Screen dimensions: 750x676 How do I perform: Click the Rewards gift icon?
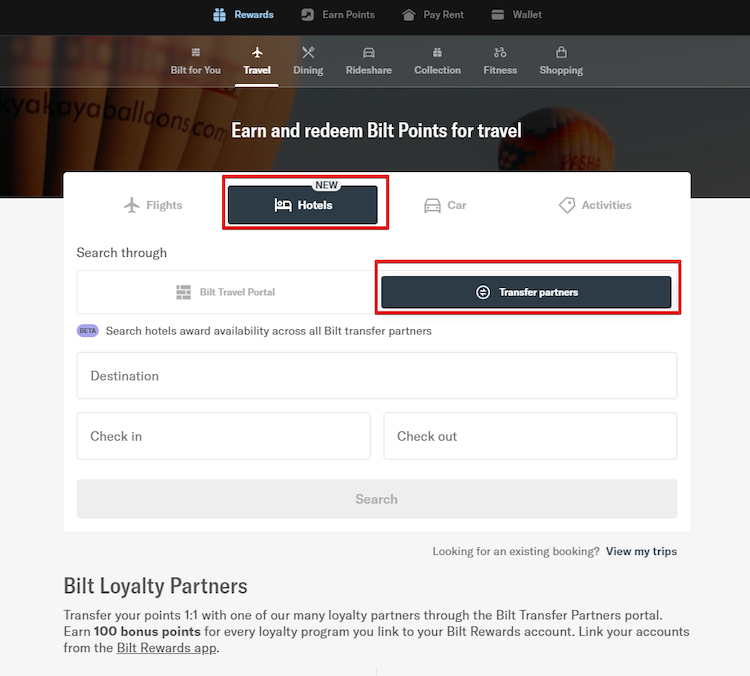(x=220, y=15)
